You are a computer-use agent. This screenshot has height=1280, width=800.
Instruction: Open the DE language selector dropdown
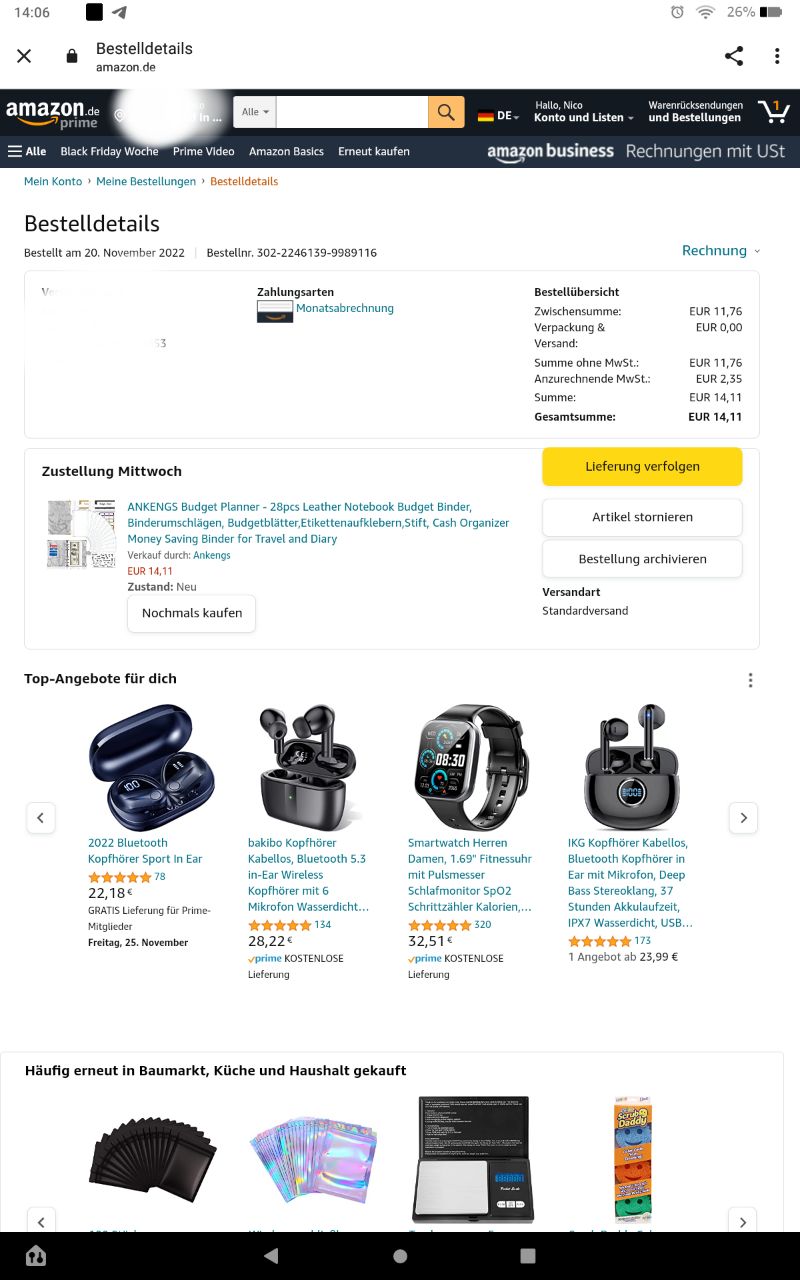coord(498,116)
